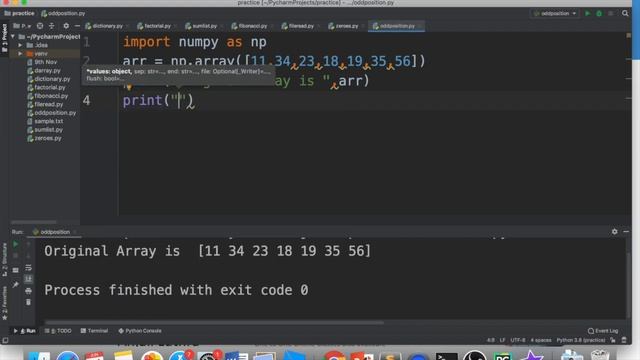Image resolution: width=640 pixels, height=360 pixels.
Task: Open the TODO tool window button
Action: point(58,331)
